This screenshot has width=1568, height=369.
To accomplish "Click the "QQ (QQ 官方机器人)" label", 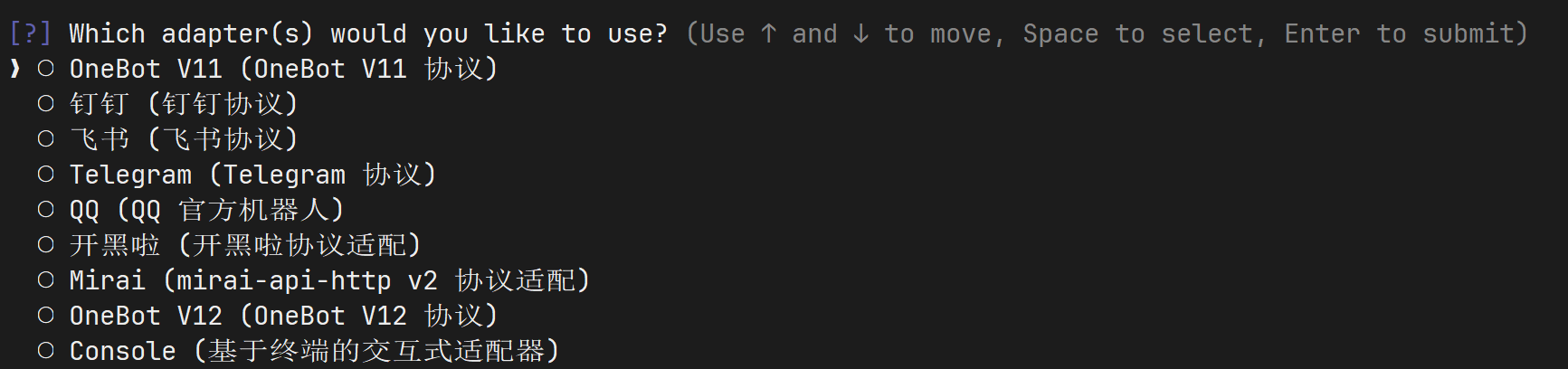I will (x=206, y=210).
